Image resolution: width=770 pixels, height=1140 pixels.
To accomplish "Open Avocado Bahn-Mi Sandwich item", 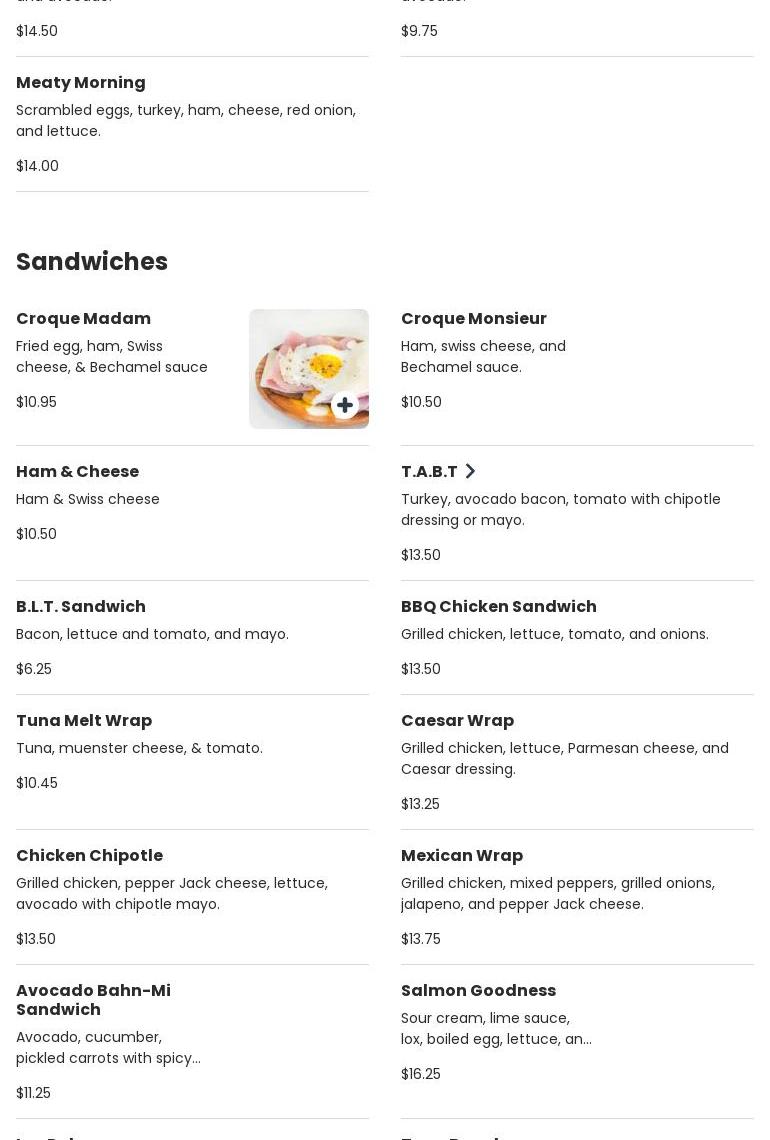I will (192, 1042).
